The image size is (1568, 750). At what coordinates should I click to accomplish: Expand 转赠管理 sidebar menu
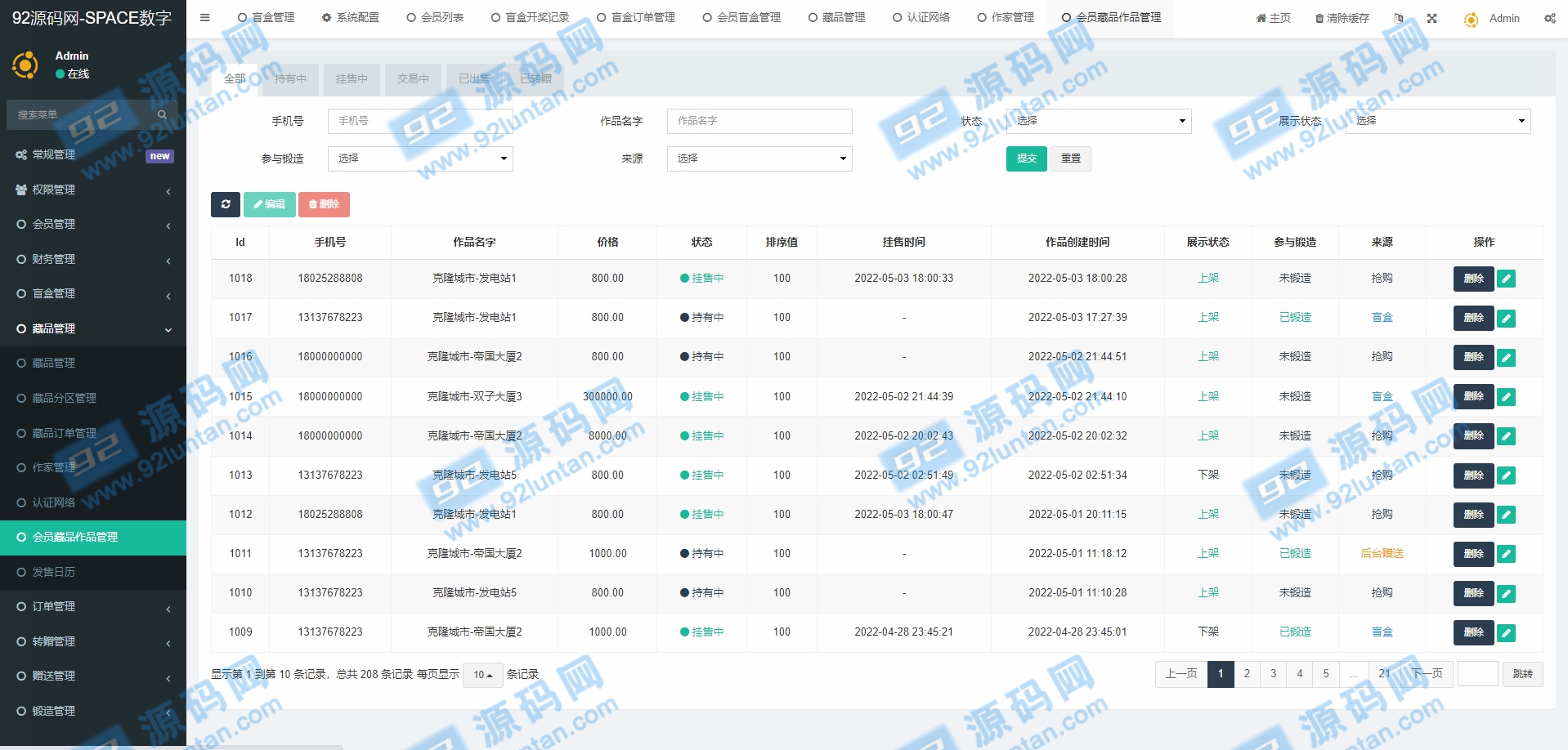click(93, 641)
